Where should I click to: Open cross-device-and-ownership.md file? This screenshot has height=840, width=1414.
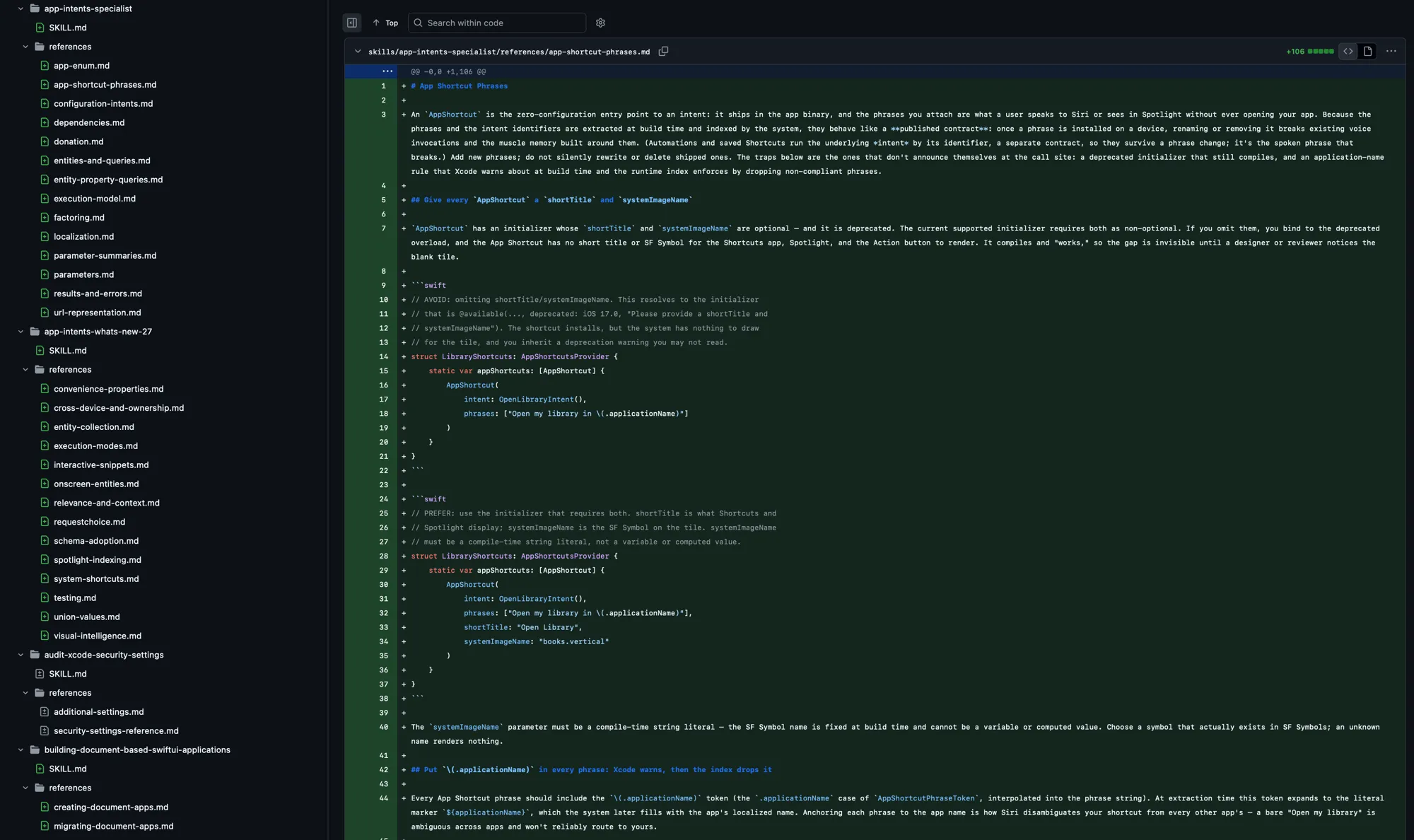click(x=119, y=408)
